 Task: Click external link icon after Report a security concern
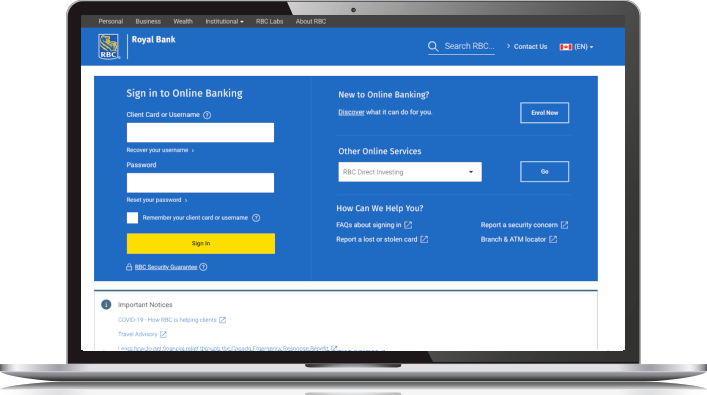click(x=564, y=225)
